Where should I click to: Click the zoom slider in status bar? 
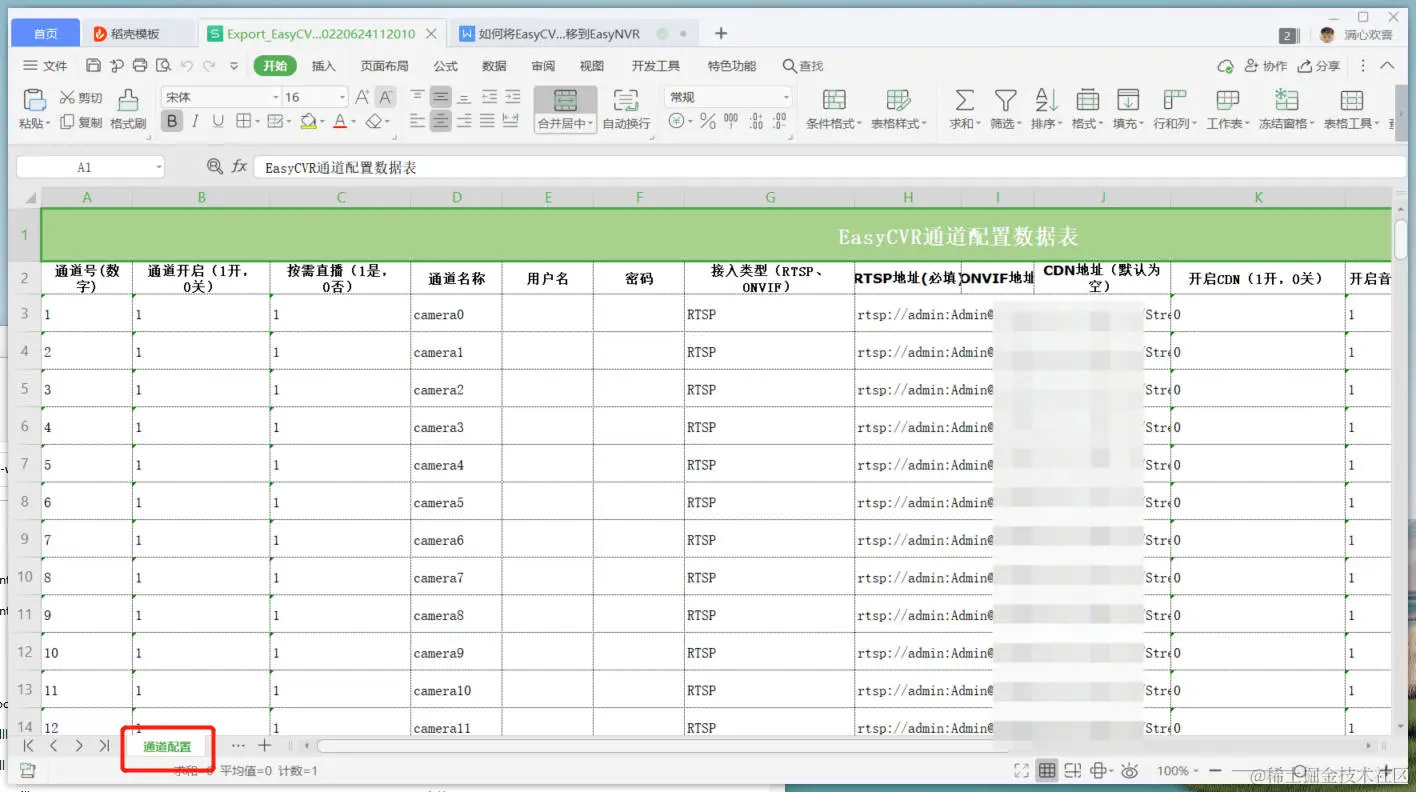(x=1300, y=771)
